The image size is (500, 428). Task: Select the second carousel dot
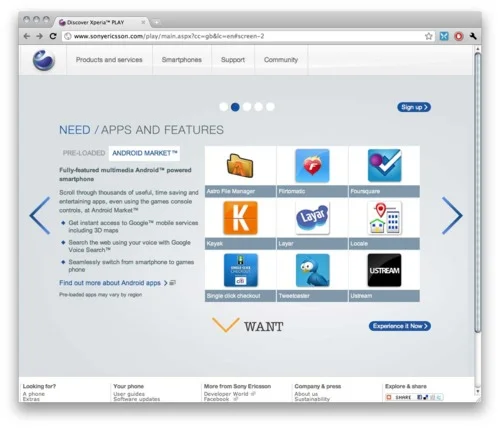tap(235, 107)
